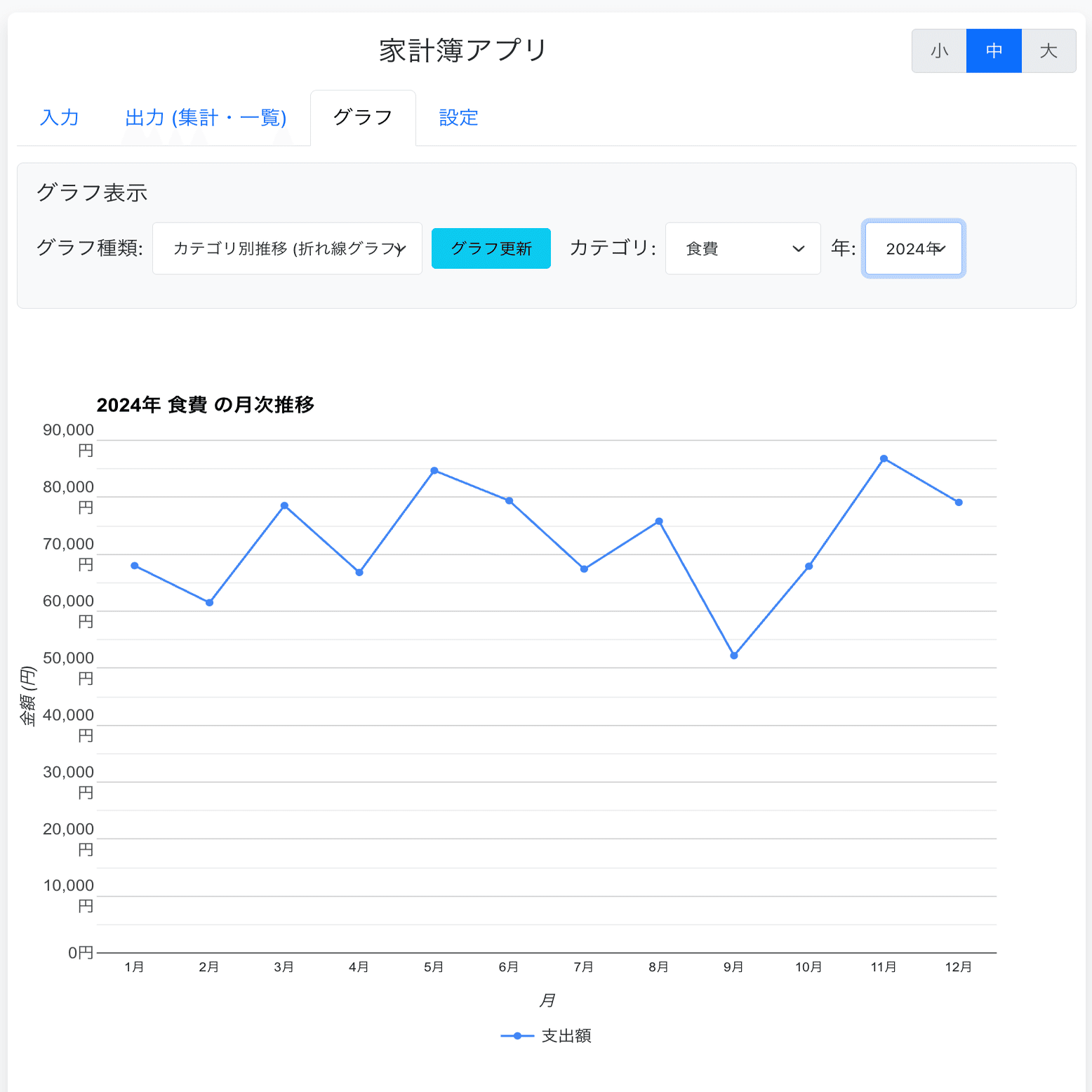Open the 設定 tab

coord(458,117)
